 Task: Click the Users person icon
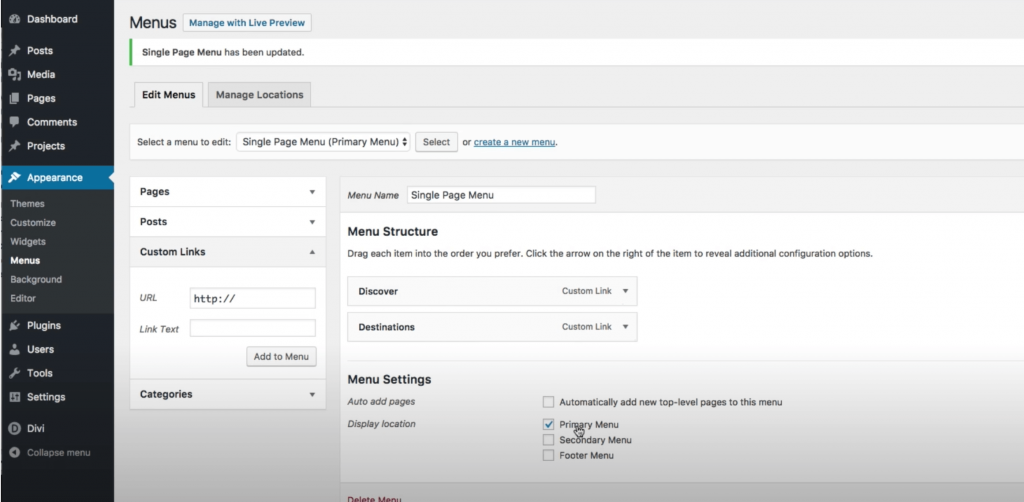click(14, 350)
